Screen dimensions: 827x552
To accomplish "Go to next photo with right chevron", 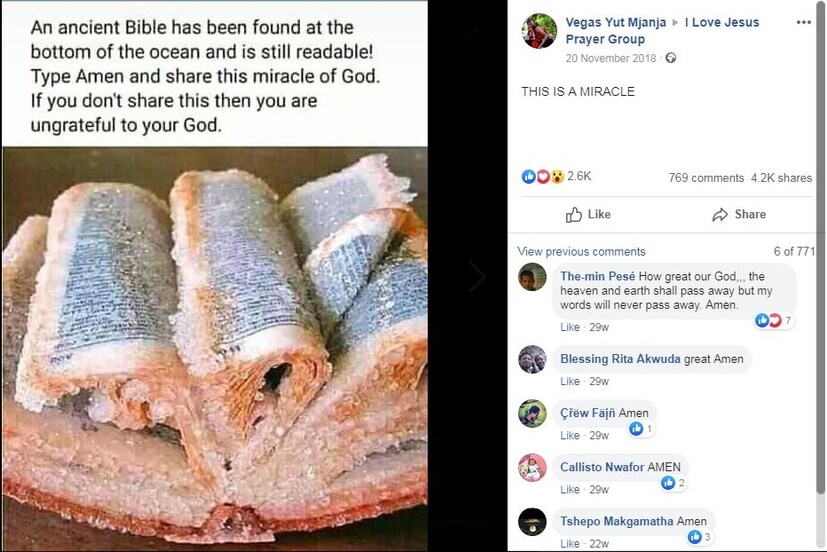I will pyautogui.click(x=477, y=277).
